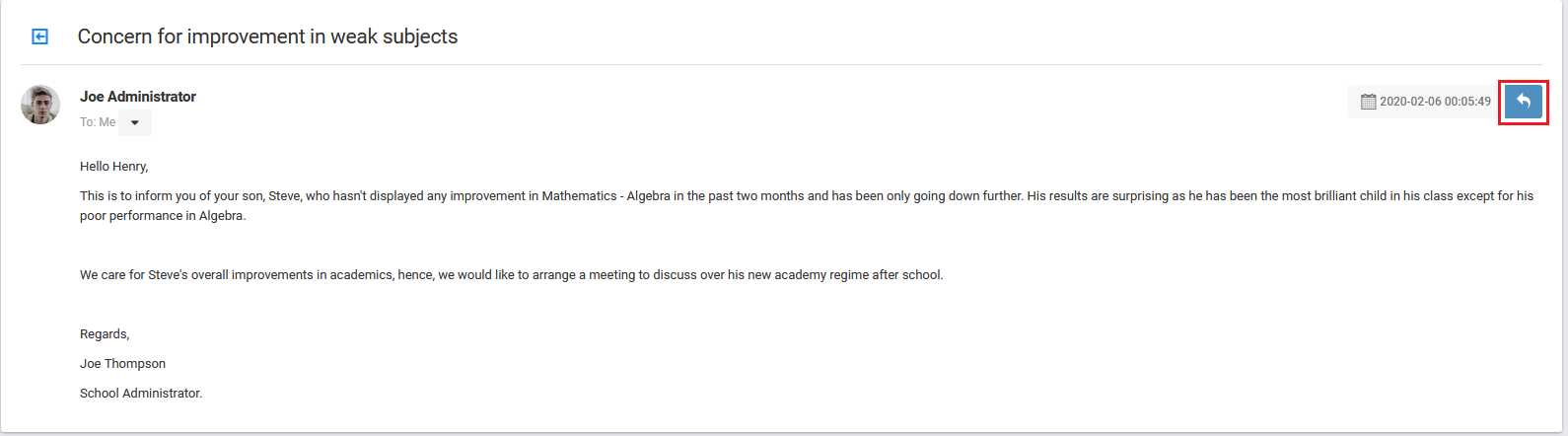
Task: Click the 'Regards,' closing line
Action: coord(105,334)
